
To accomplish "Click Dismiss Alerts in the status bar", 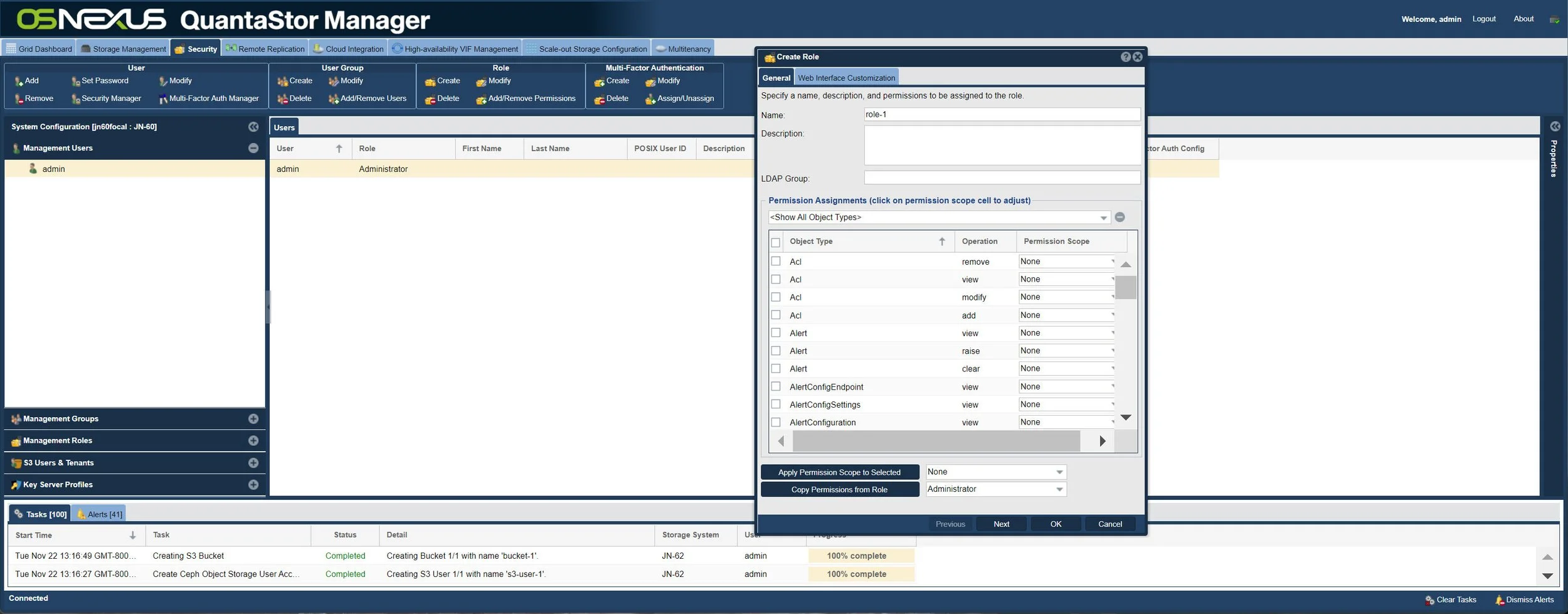I will (x=1524, y=600).
